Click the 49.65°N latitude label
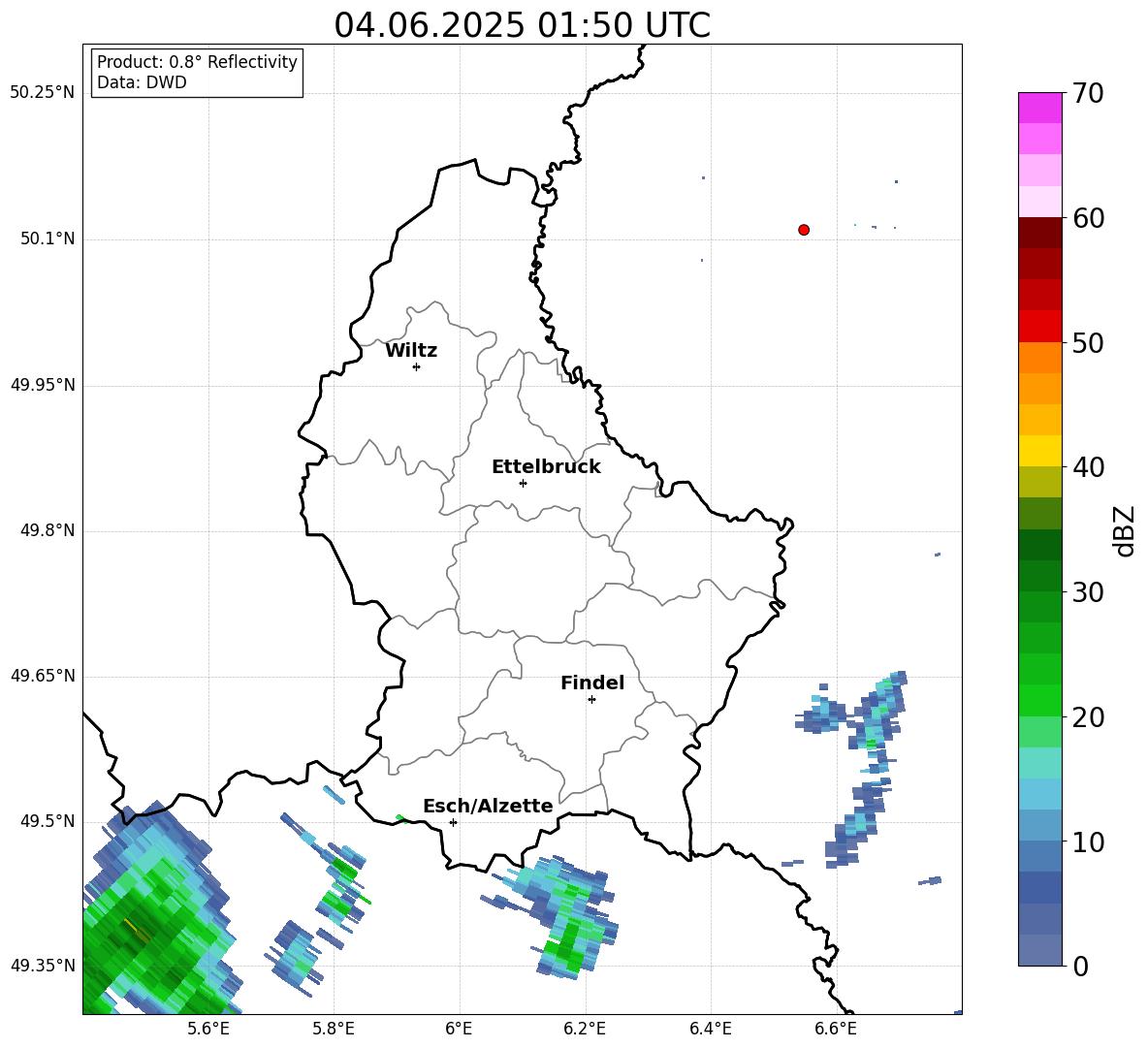This screenshot has height=1048, width=1148. tap(43, 676)
